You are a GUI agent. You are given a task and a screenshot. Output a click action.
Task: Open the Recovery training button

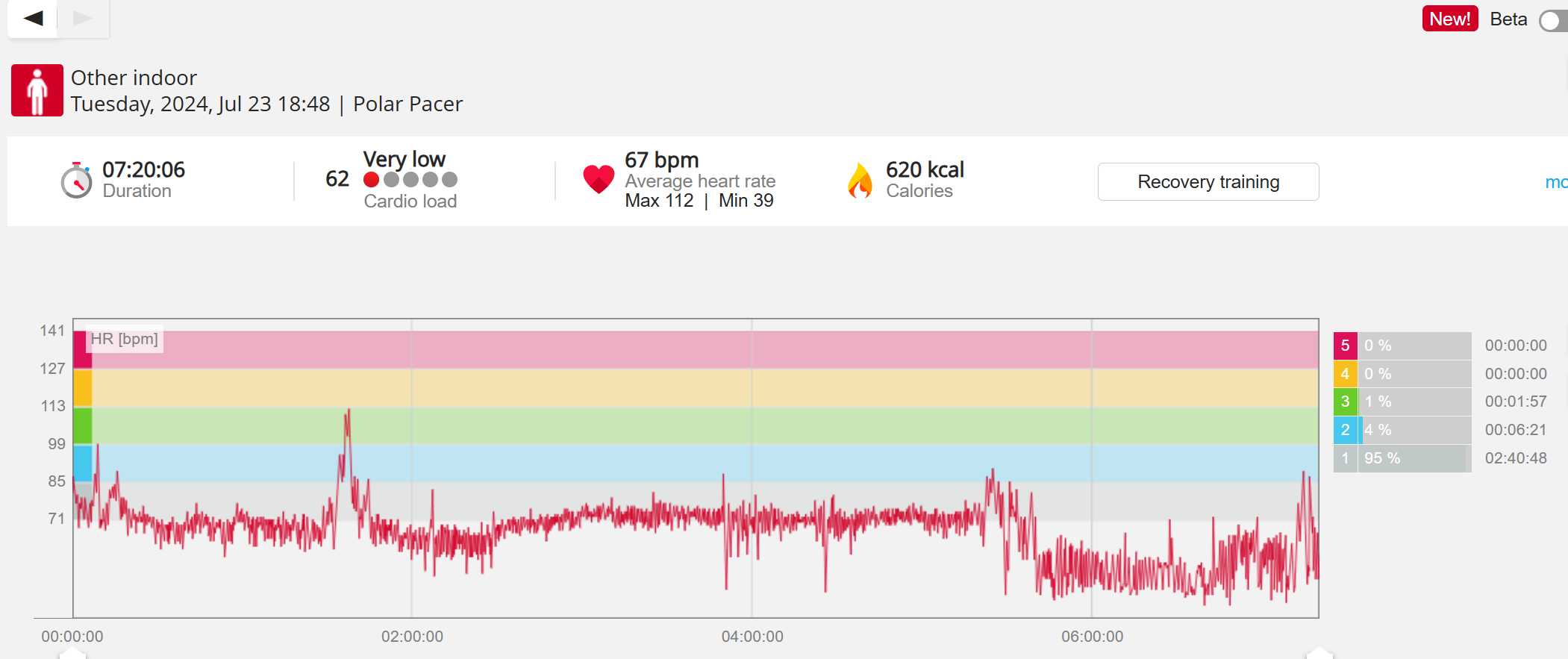pos(1208,181)
